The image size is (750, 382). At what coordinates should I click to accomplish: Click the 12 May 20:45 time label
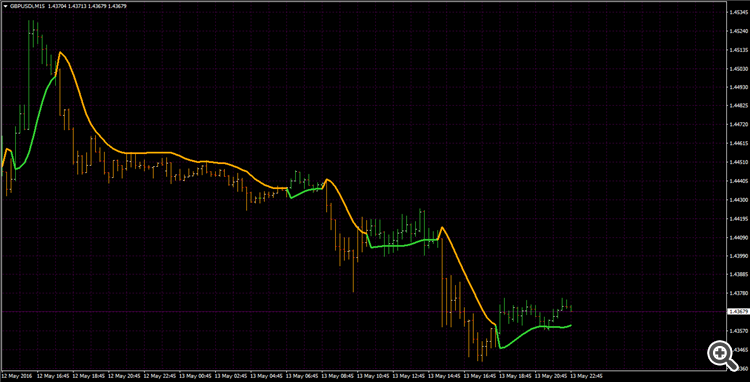pyautogui.click(x=126, y=375)
